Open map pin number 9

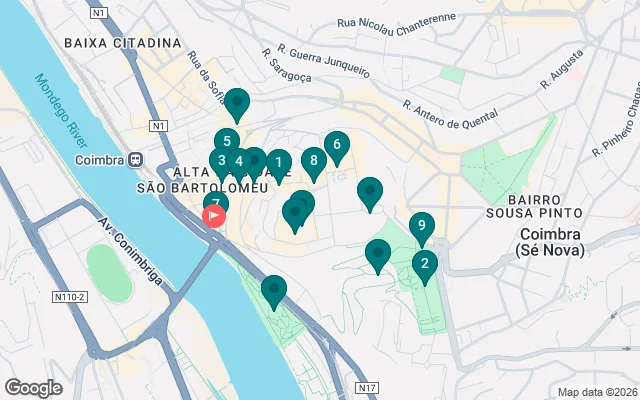tap(422, 225)
